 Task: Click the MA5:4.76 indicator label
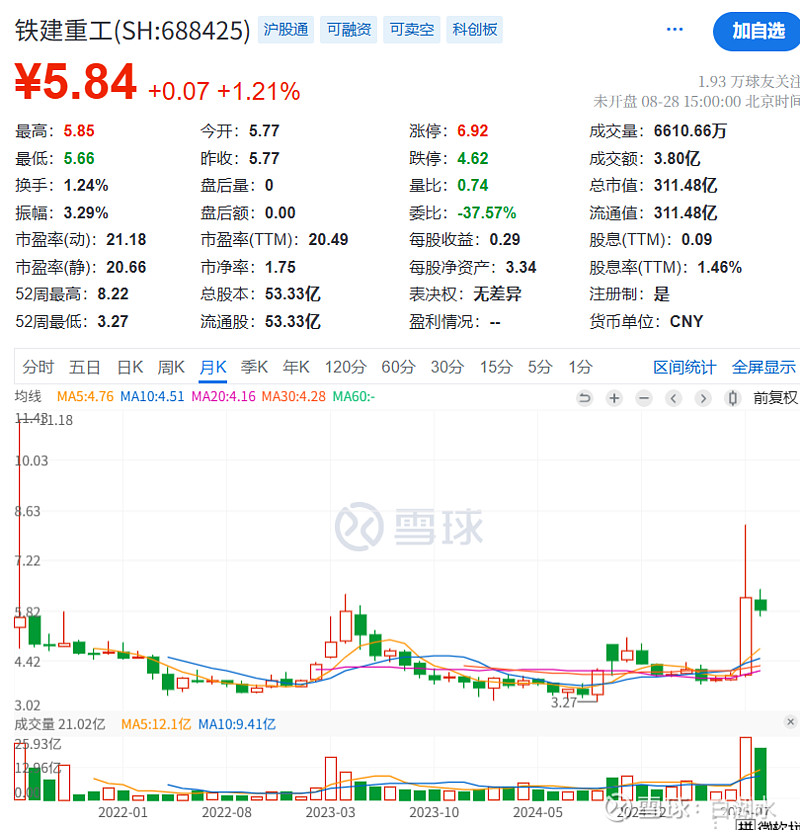click(x=85, y=396)
